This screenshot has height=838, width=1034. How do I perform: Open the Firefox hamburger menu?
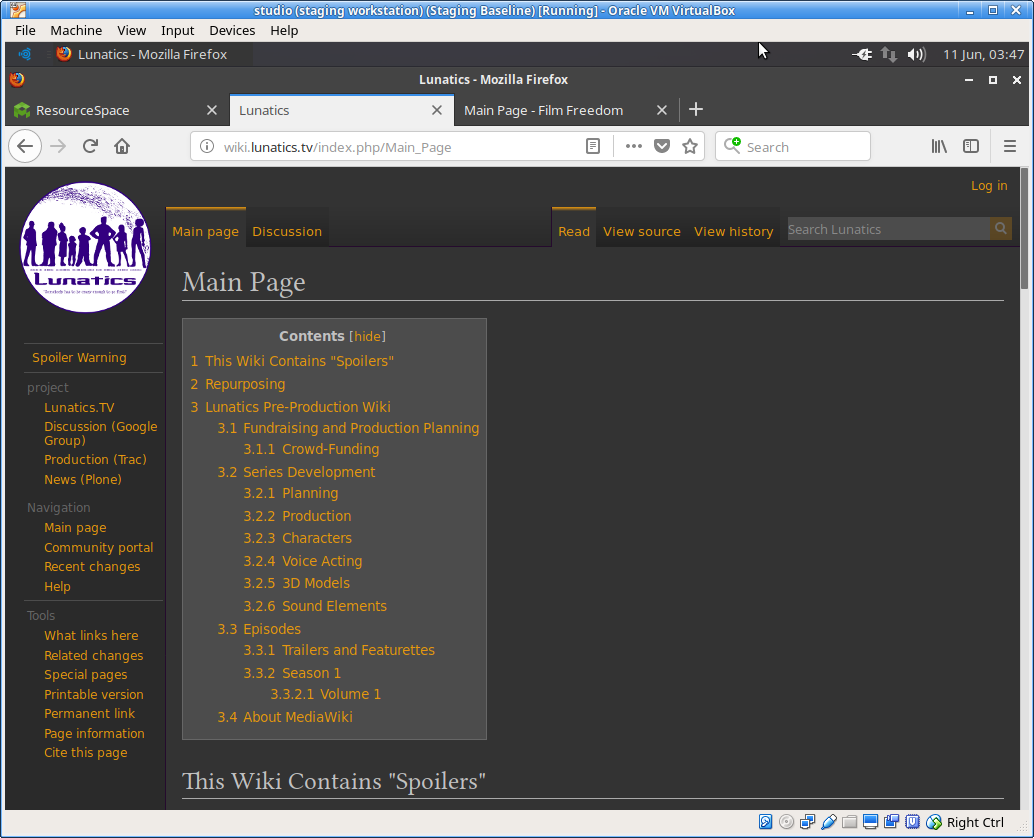[x=1009, y=147]
